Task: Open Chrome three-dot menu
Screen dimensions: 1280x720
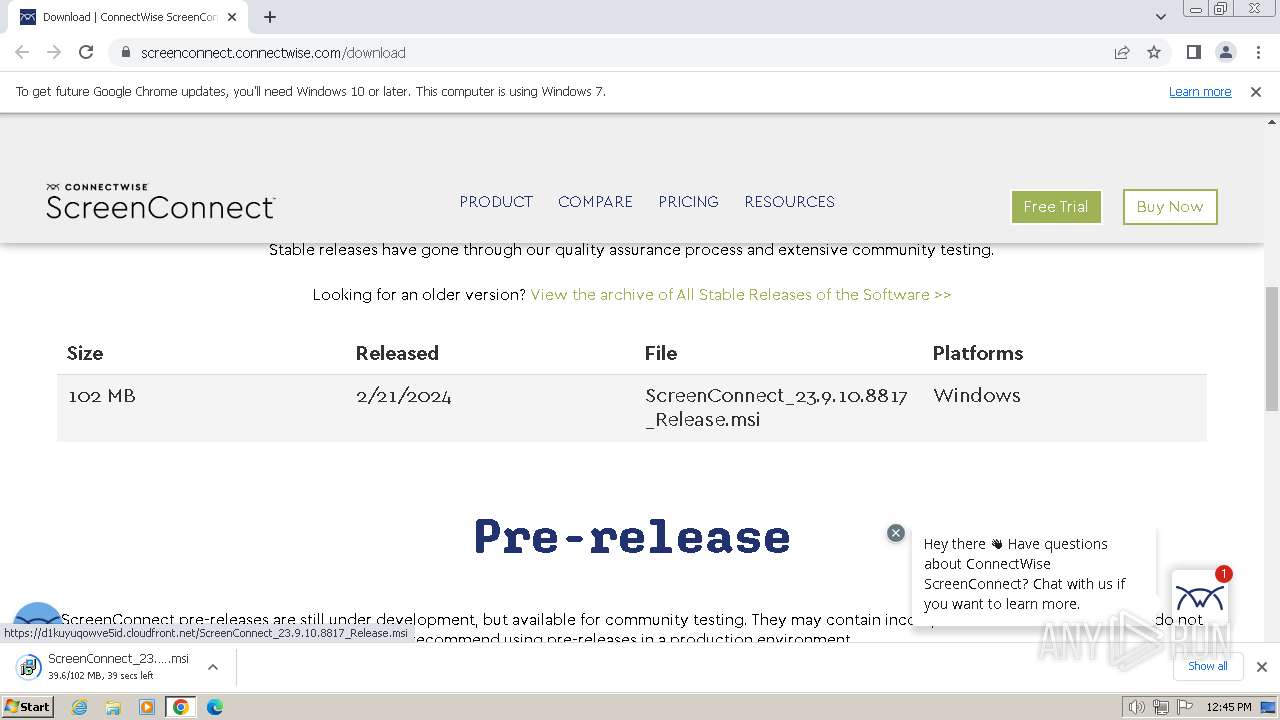Action: point(1257,52)
